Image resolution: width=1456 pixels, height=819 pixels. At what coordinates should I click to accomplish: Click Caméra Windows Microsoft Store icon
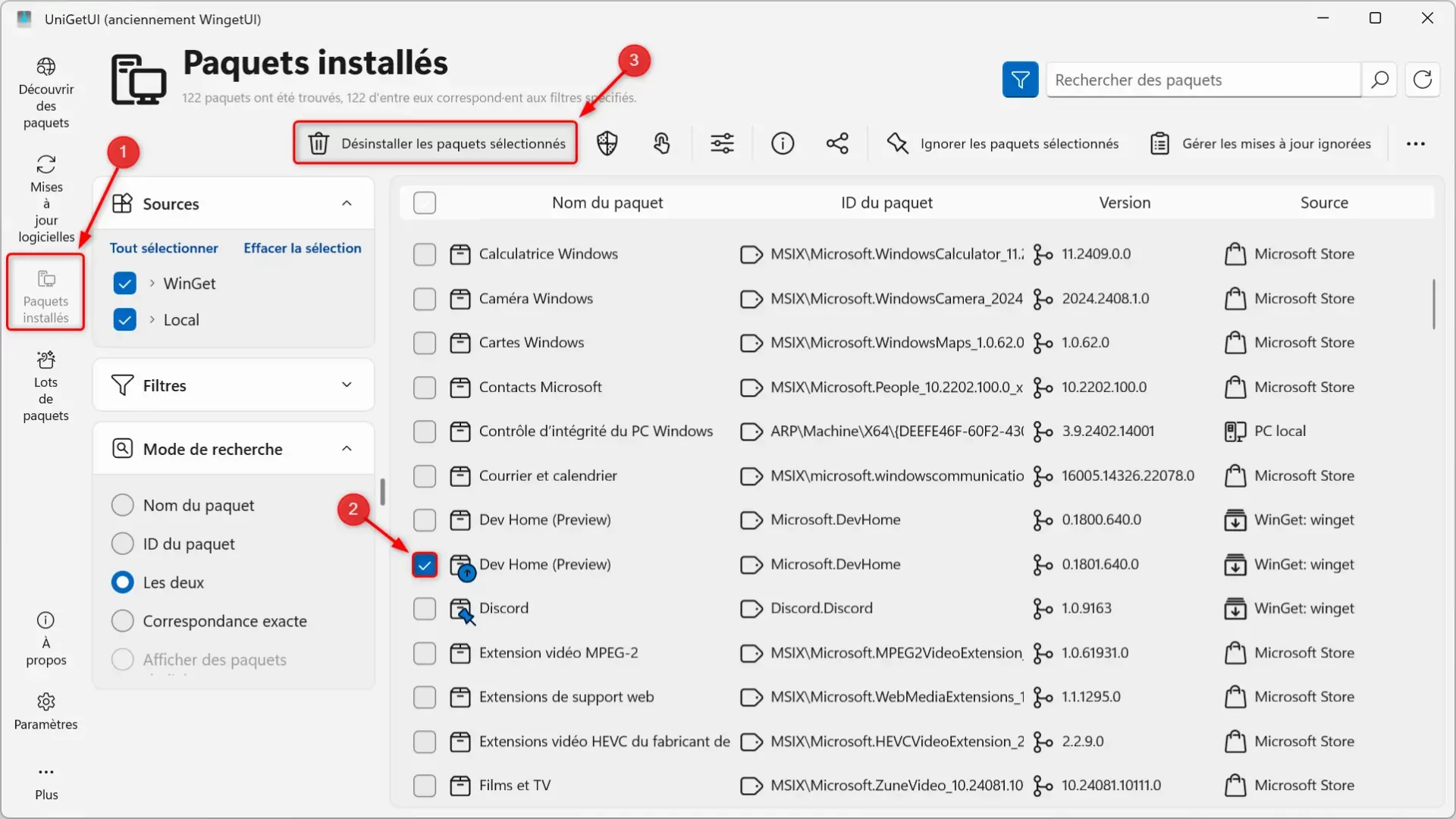[x=1235, y=299]
